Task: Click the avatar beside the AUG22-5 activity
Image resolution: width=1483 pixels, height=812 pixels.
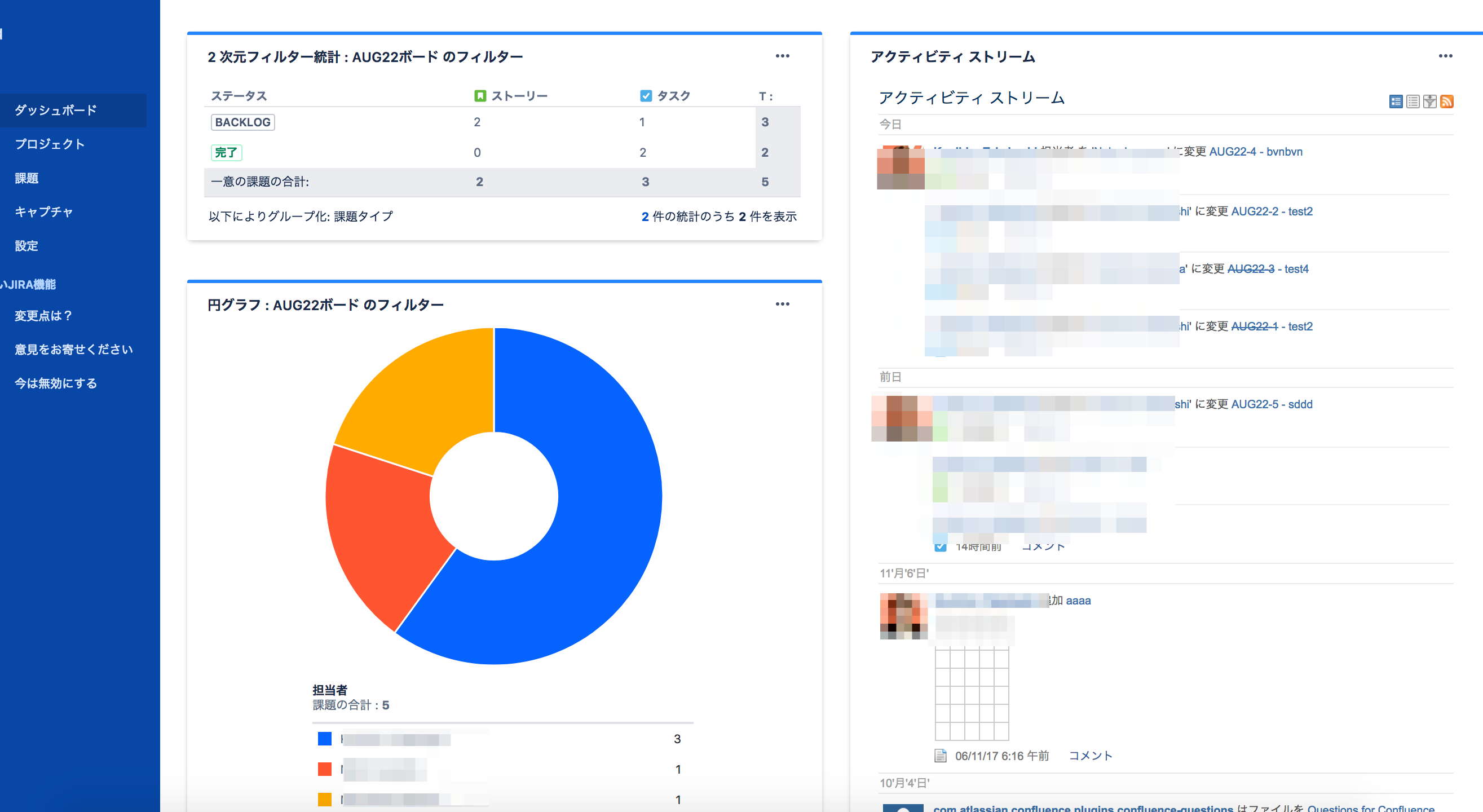Action: (902, 418)
